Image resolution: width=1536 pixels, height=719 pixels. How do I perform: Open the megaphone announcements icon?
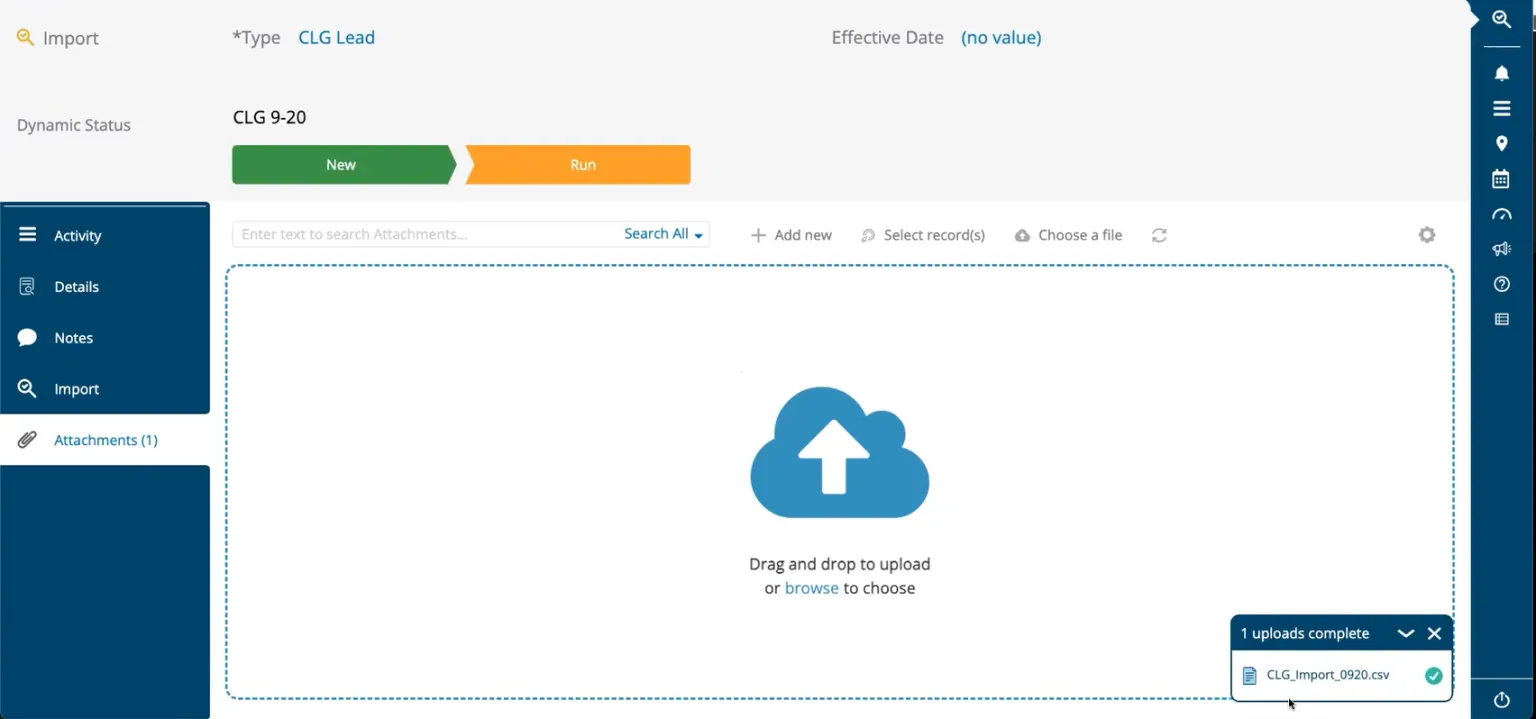1501,249
